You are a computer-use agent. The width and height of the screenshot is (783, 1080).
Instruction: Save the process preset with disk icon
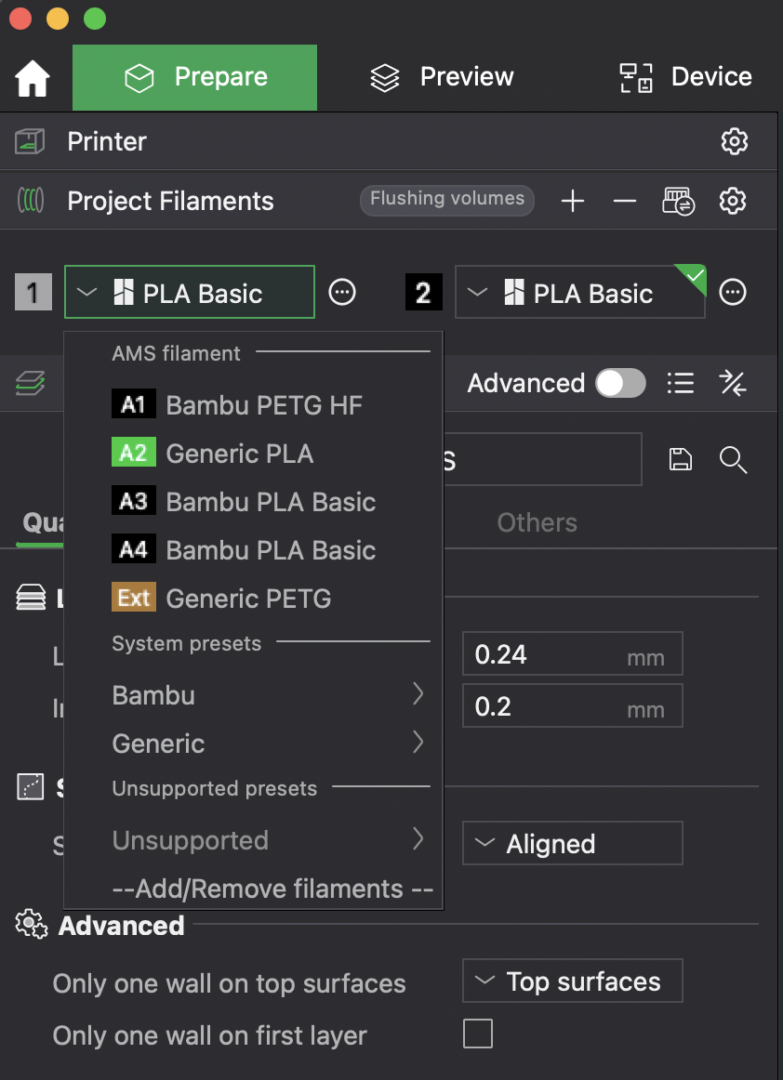(680, 459)
